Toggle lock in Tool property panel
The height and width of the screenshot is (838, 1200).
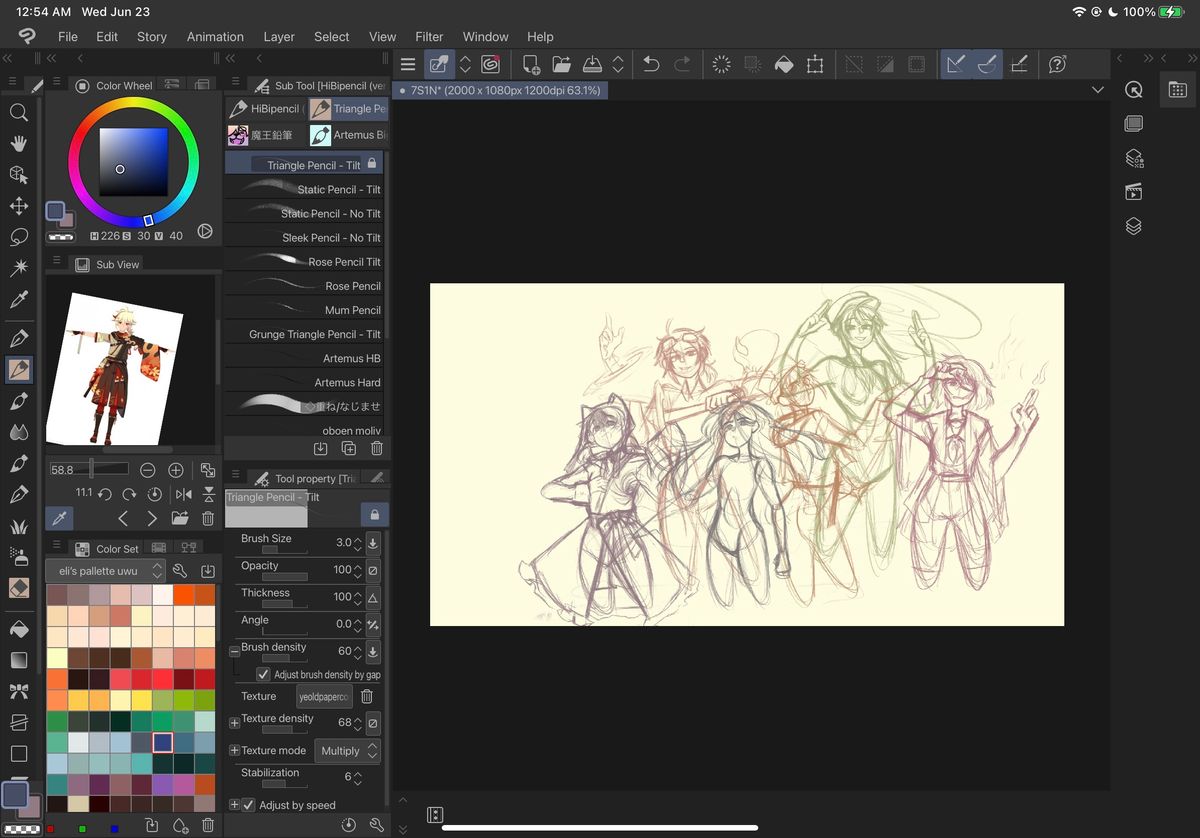click(x=374, y=514)
